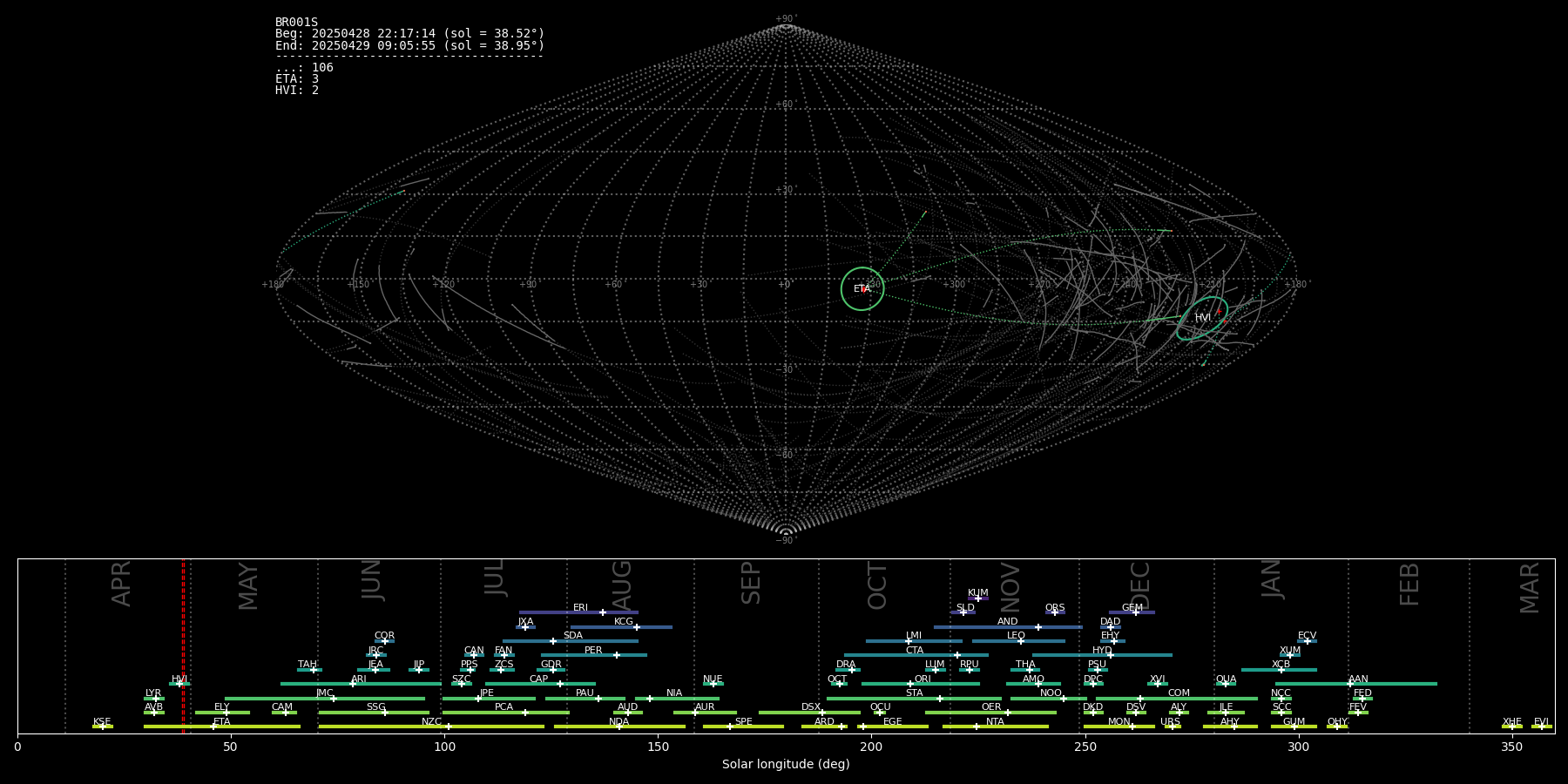
Task: Click the '...: 106' sporadic count line
Action: click(304, 68)
